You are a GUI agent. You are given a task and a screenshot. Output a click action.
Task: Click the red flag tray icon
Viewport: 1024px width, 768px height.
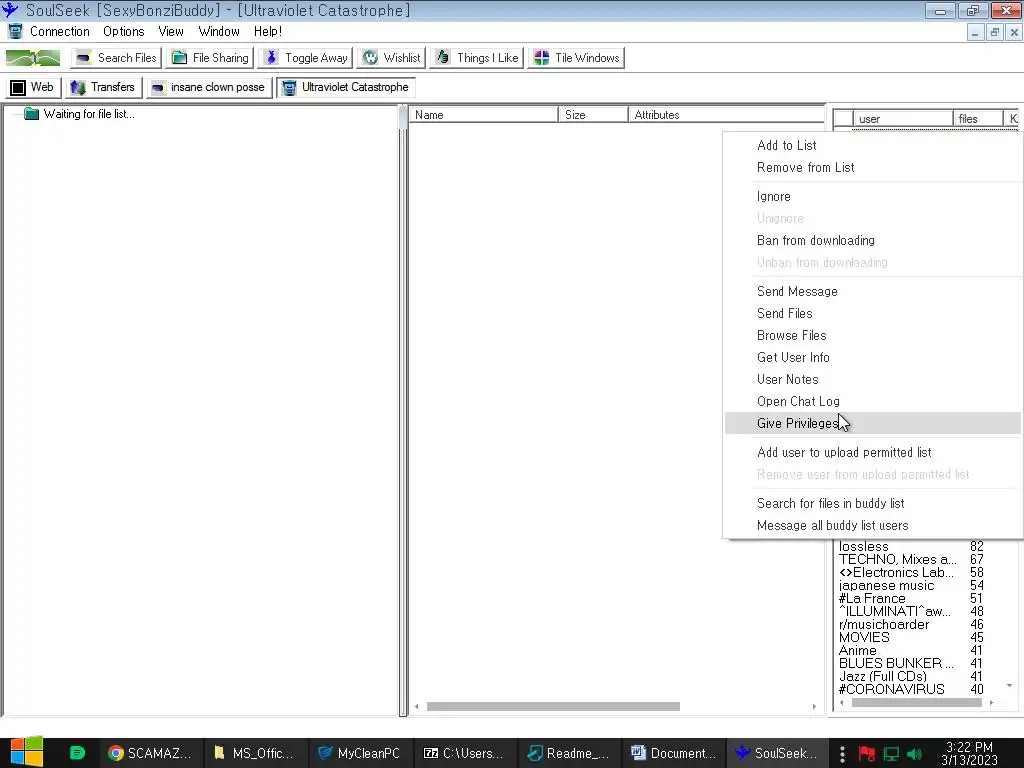(867, 754)
